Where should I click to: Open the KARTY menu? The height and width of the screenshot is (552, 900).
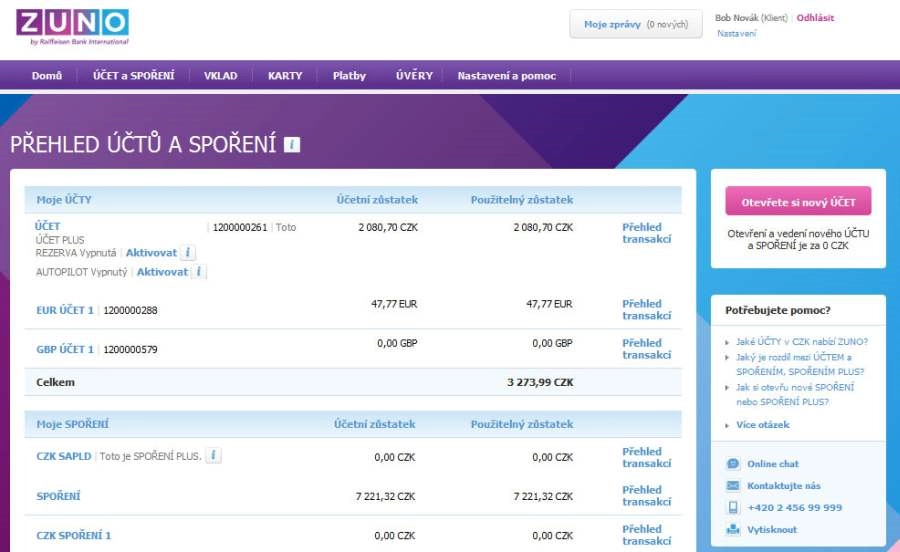point(285,76)
